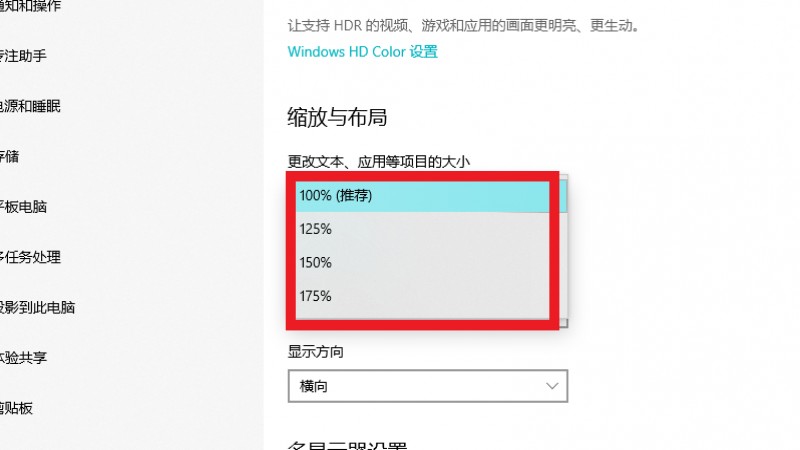Select 体验共享 in the left navigation
800x450 pixels.
(23, 358)
